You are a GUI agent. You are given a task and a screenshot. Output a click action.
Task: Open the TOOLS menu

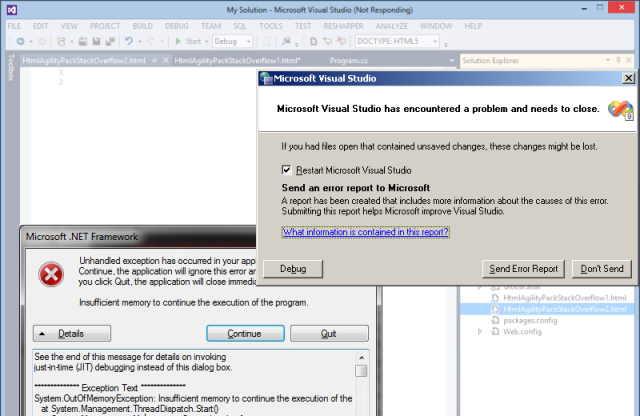[271, 26]
